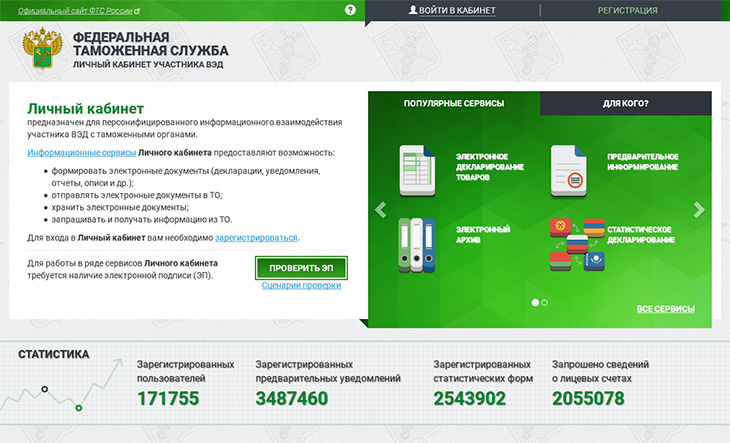Viewport: 730px width, 443px height.
Task: Click the Предварительное информирование label
Action: (642, 161)
